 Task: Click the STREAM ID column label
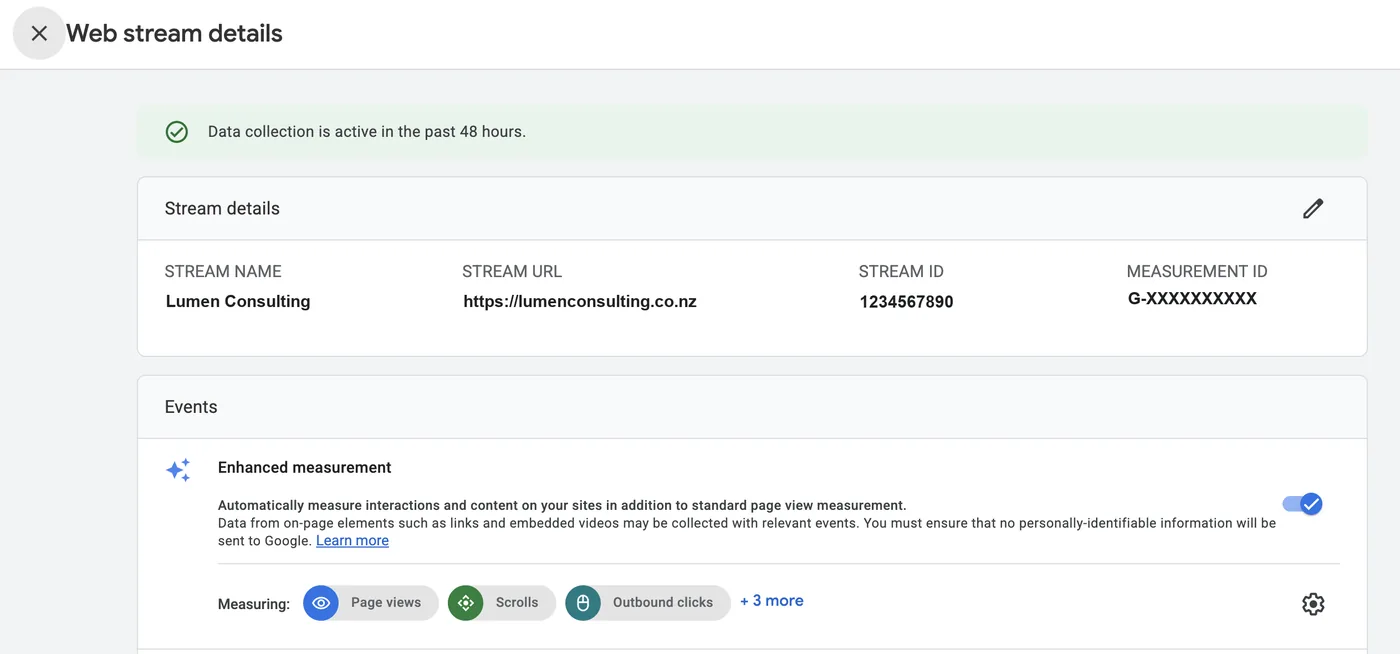[x=901, y=271]
